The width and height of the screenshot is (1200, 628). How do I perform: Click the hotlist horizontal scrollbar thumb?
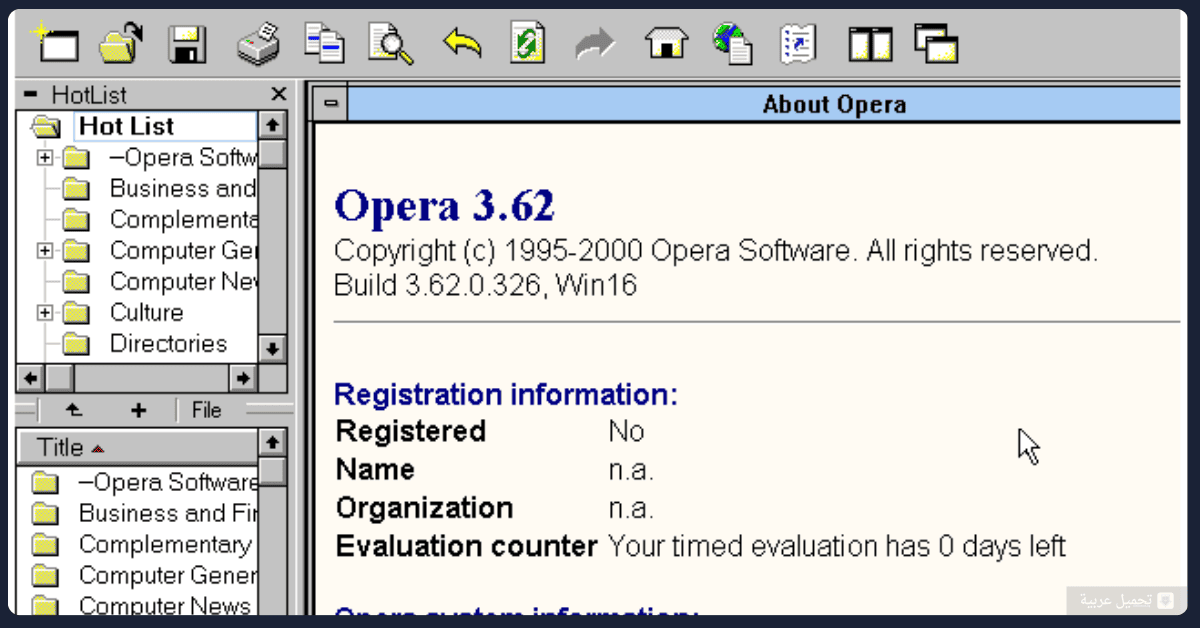[x=59, y=378]
